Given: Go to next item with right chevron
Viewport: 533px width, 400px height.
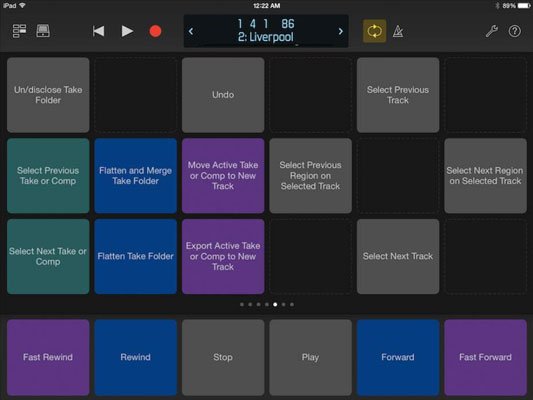Looking at the screenshot, I should click(341, 31).
